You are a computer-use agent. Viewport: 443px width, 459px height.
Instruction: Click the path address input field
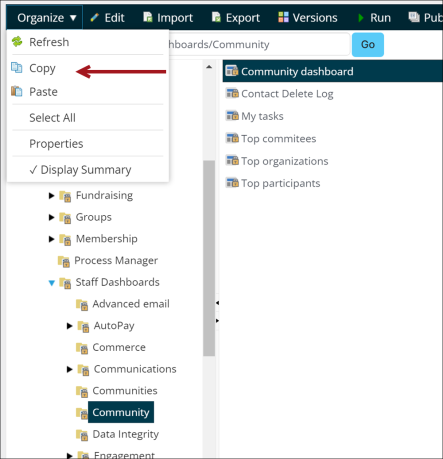click(259, 44)
